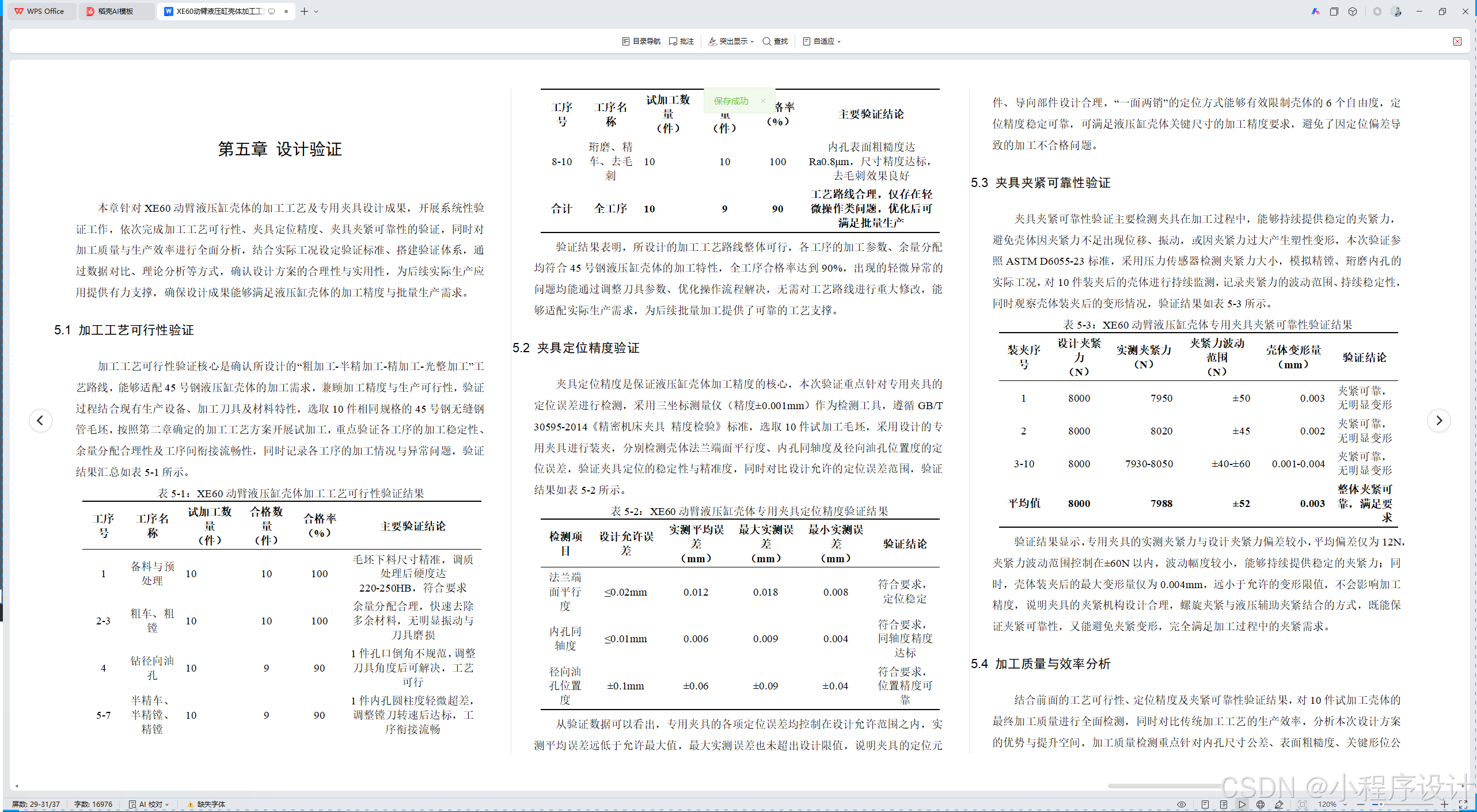
Task: Open 目录导航 navigation panel
Action: (x=641, y=41)
